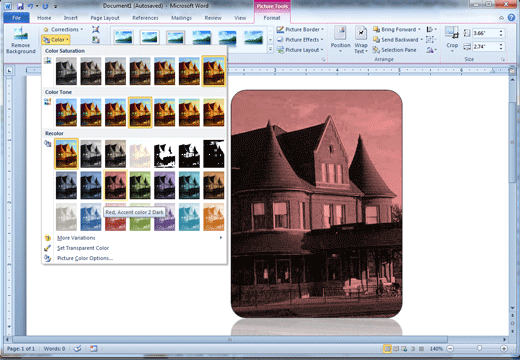Switch to the Review tab
The width and height of the screenshot is (520, 360).
[213, 18]
